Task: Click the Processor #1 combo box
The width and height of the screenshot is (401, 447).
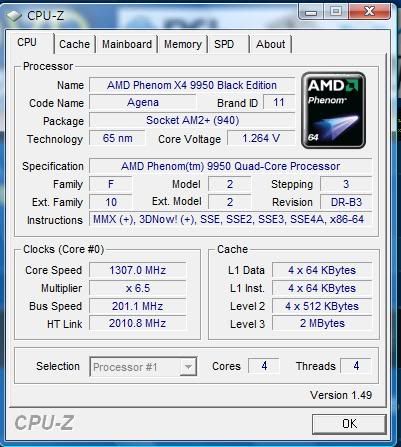Action: tap(143, 367)
